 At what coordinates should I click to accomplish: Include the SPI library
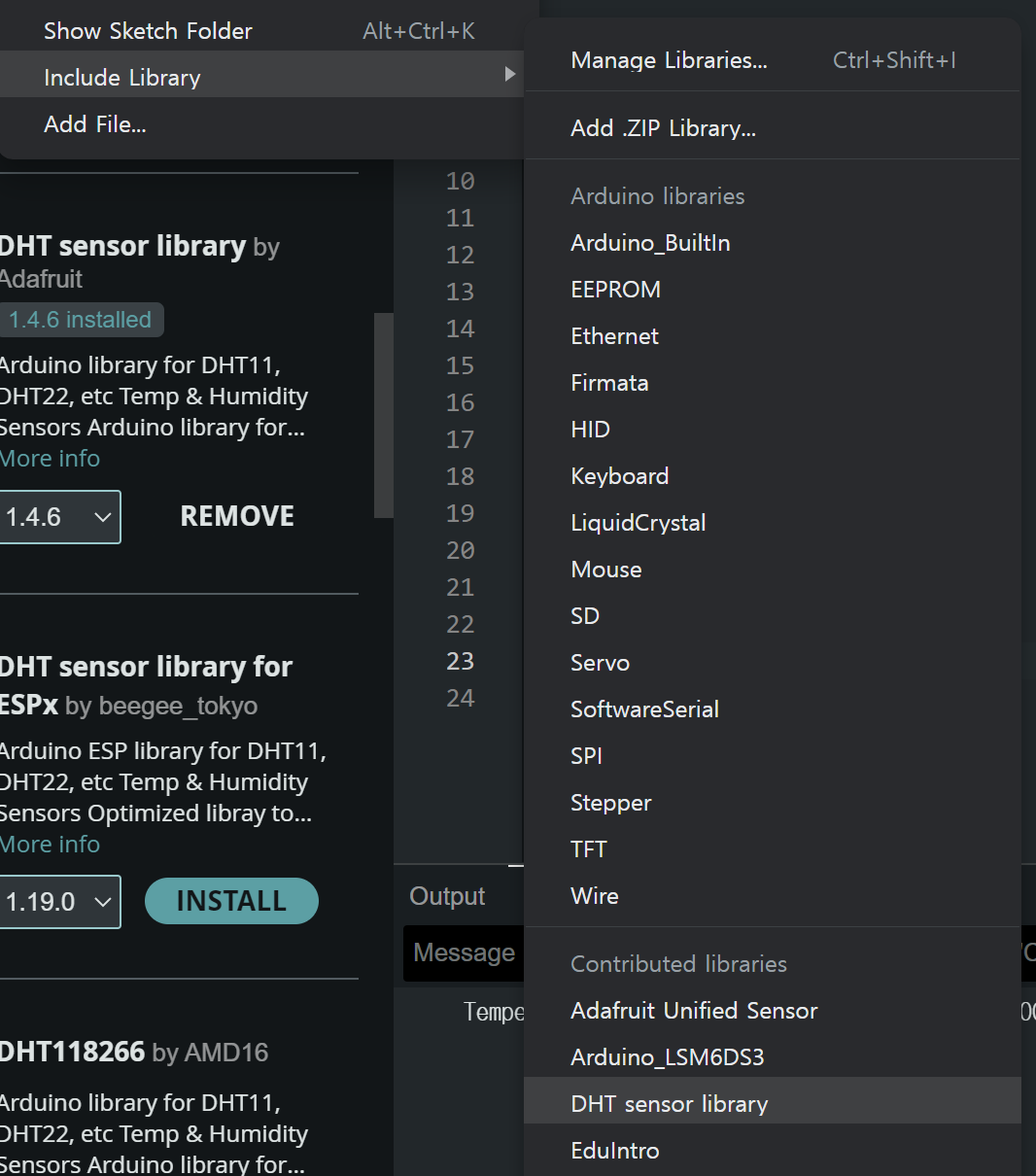772,756
